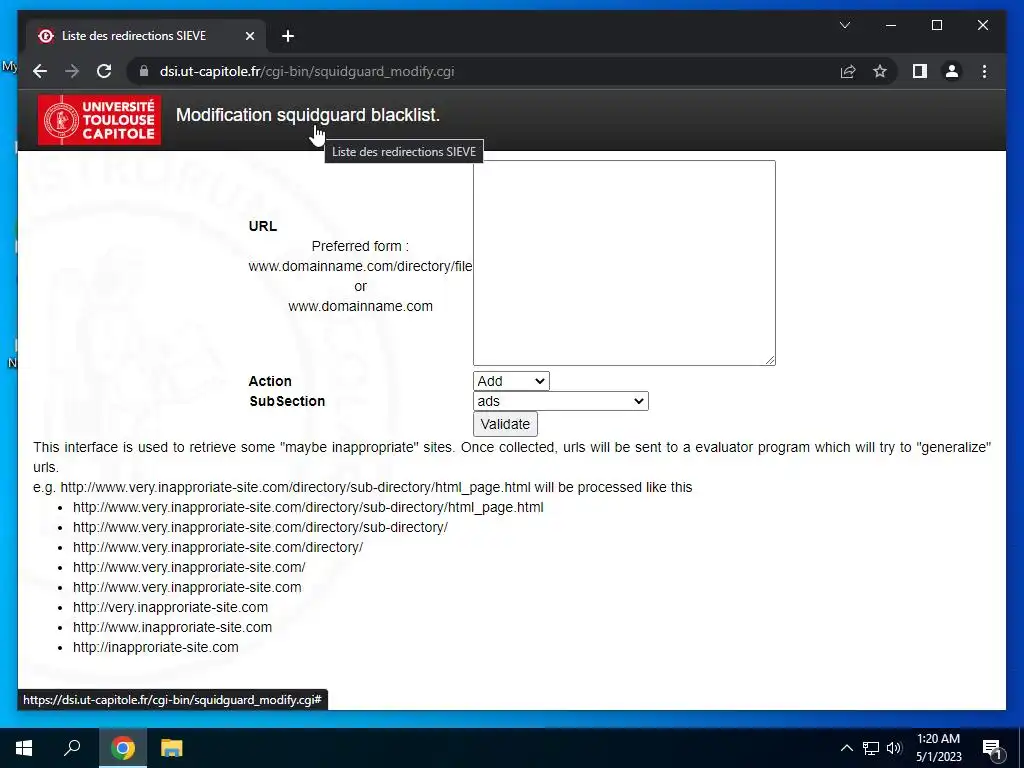The width and height of the screenshot is (1024, 768).
Task: Open a new browser tab
Action: click(x=288, y=36)
